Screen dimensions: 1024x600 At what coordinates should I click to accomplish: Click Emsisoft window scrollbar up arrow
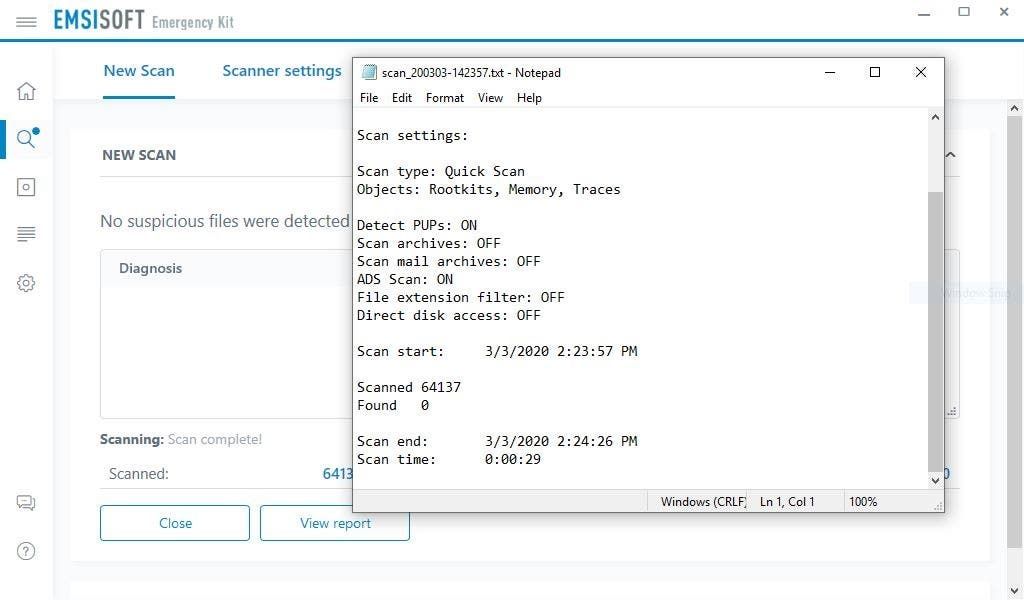1014,108
